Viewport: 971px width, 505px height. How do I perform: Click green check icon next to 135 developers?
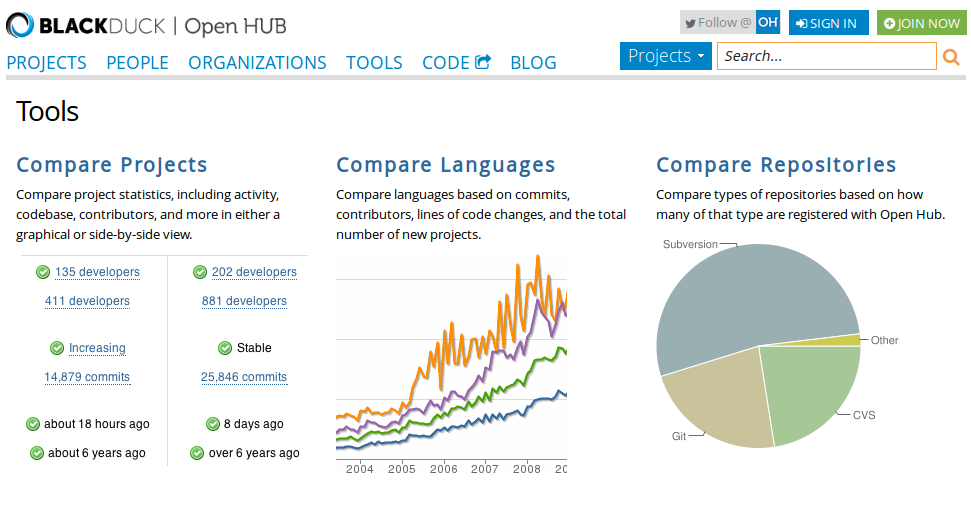click(43, 272)
